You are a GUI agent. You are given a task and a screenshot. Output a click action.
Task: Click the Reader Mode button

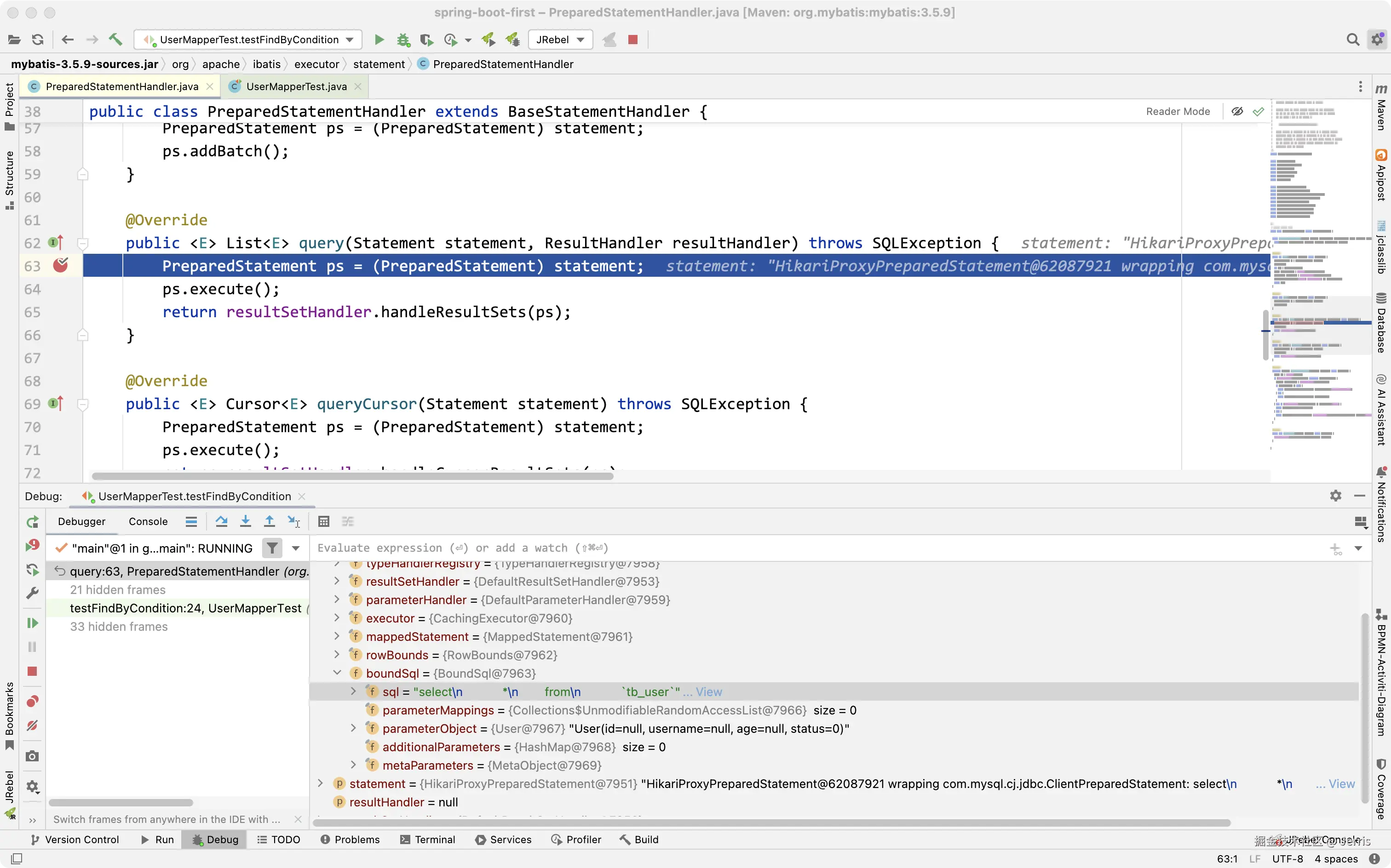click(1178, 111)
